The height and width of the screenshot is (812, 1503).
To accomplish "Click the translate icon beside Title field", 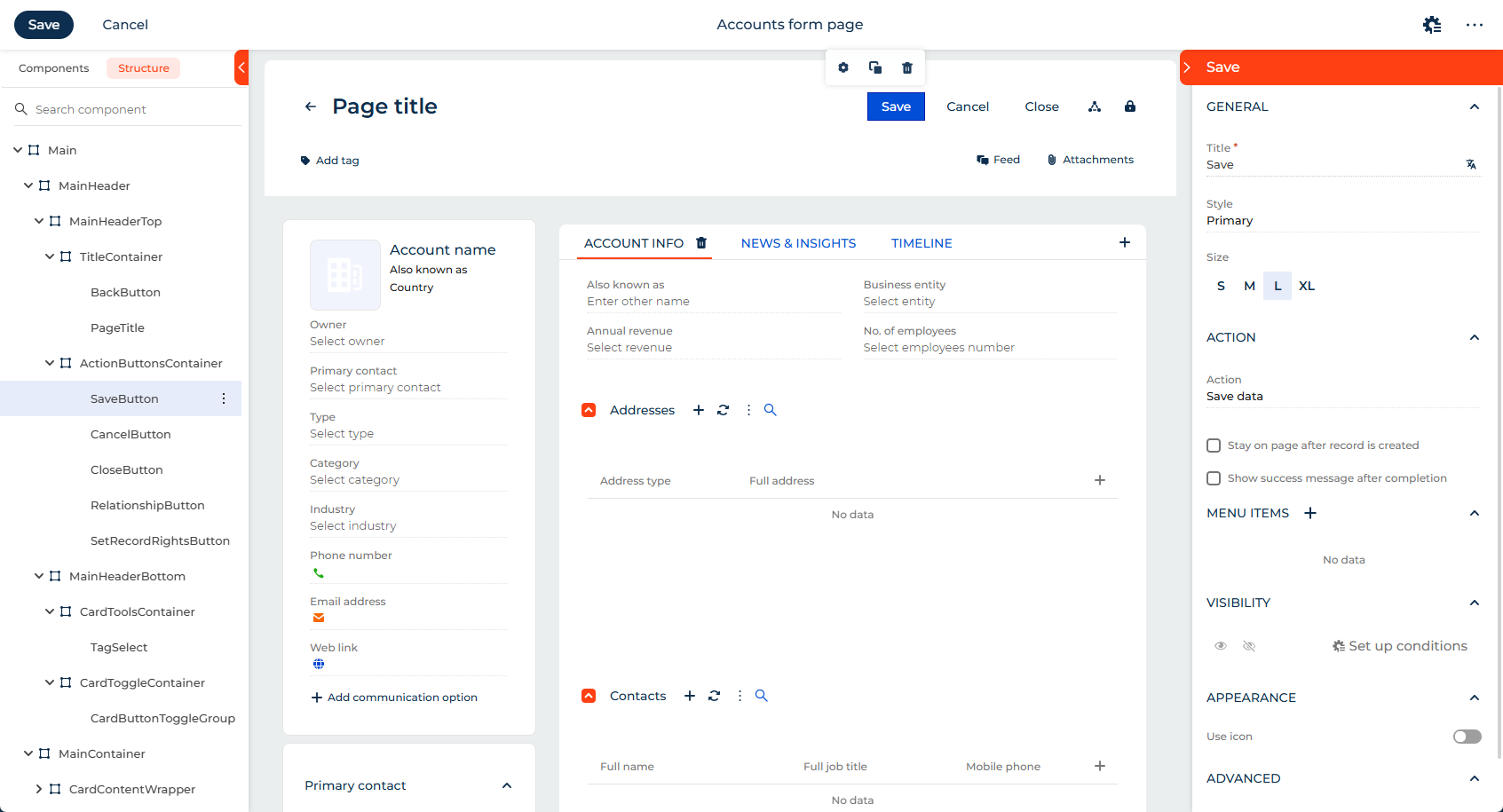I will tap(1470, 164).
